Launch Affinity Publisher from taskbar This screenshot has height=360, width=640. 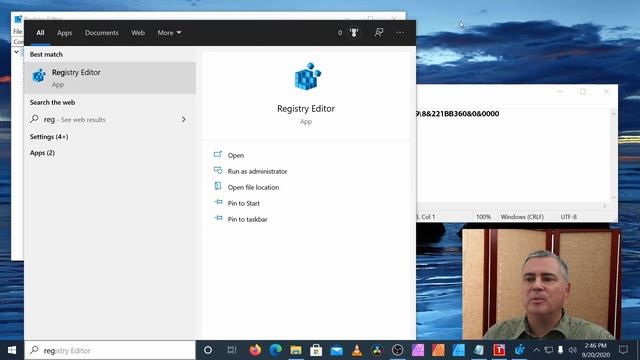(438, 350)
